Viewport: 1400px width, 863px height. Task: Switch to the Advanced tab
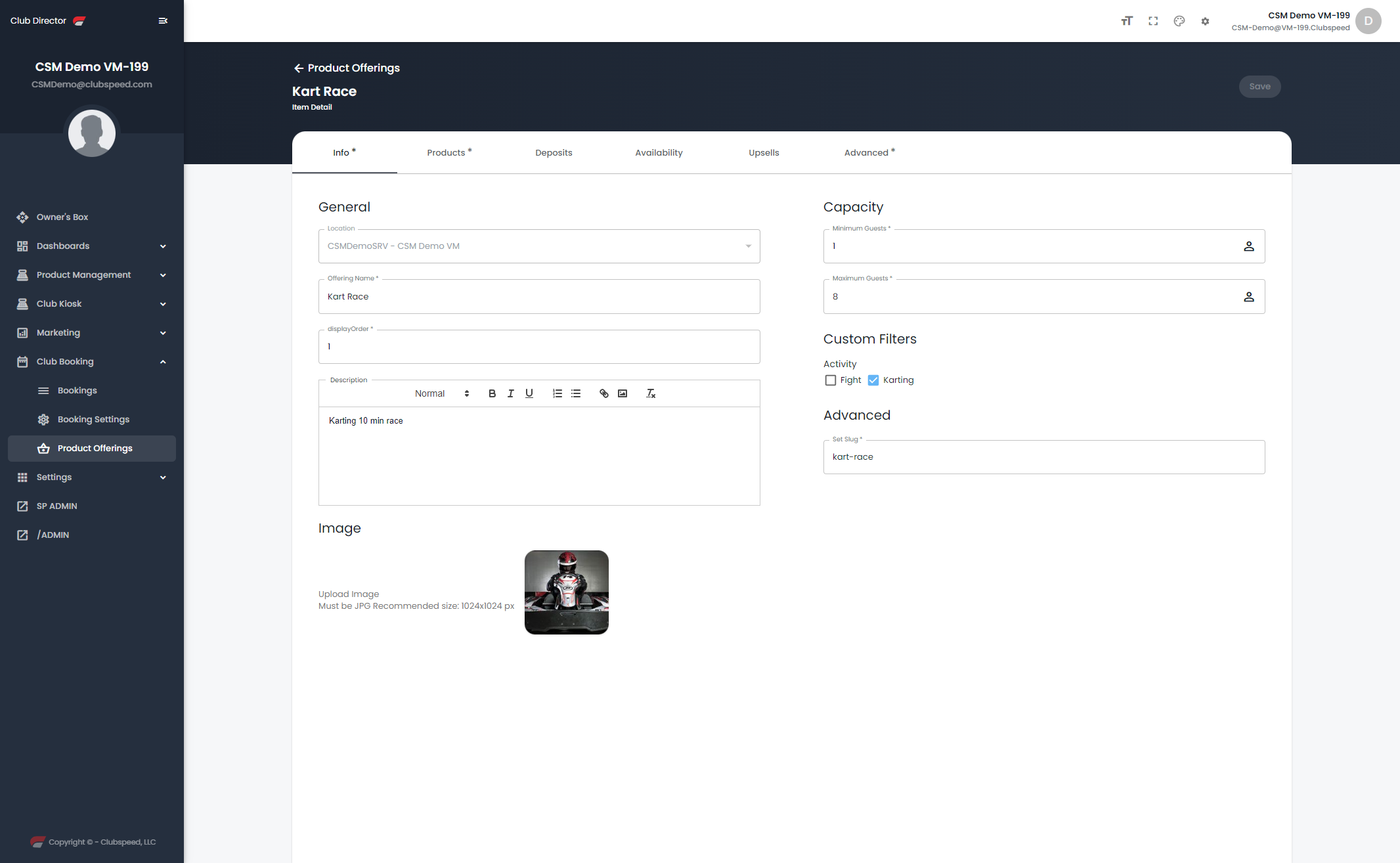click(869, 152)
